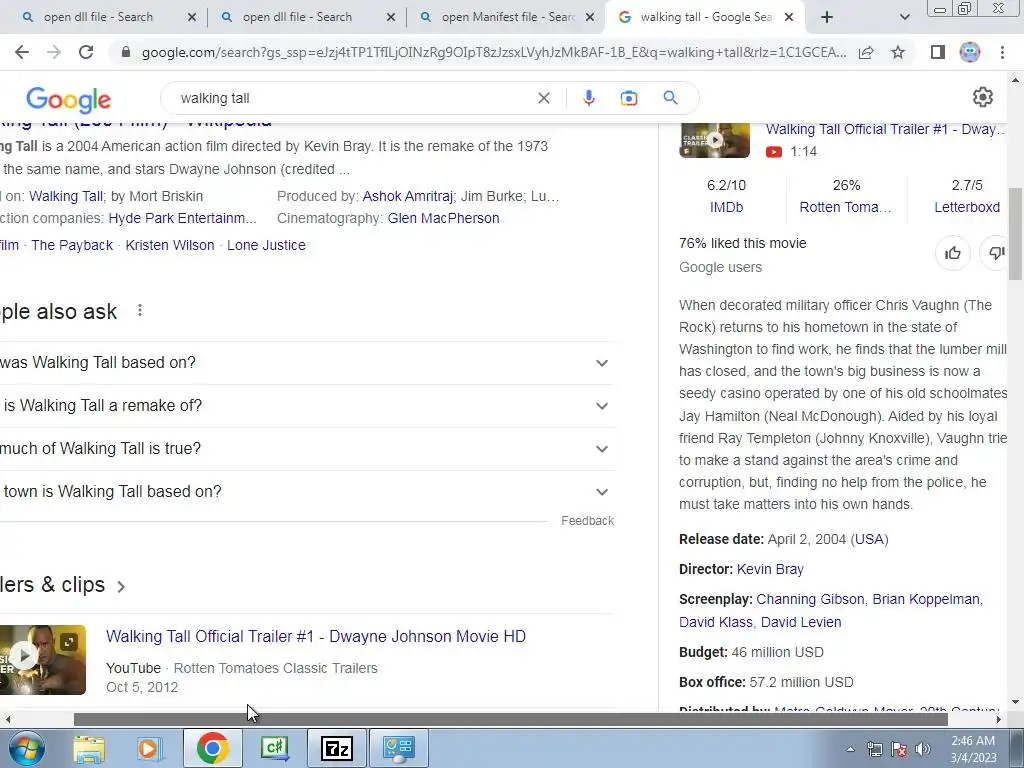Open Windows Explorer from the taskbar

point(89,748)
